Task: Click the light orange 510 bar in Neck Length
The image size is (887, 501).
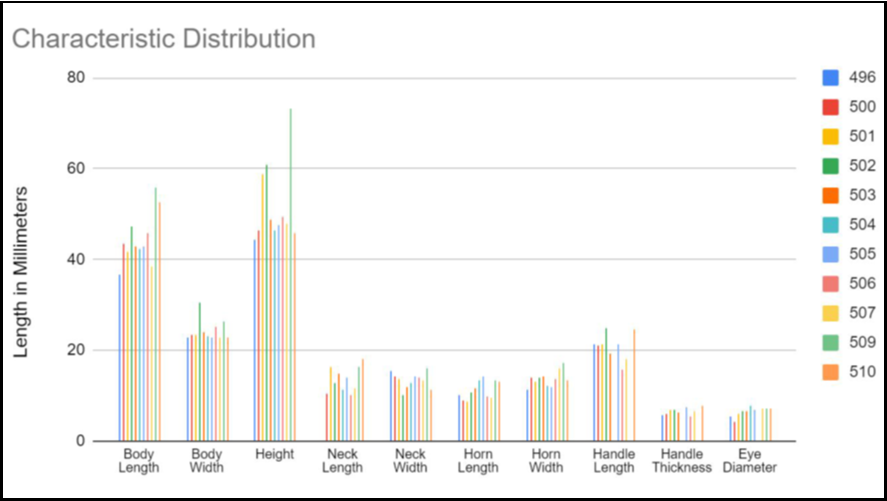Action: tap(363, 400)
